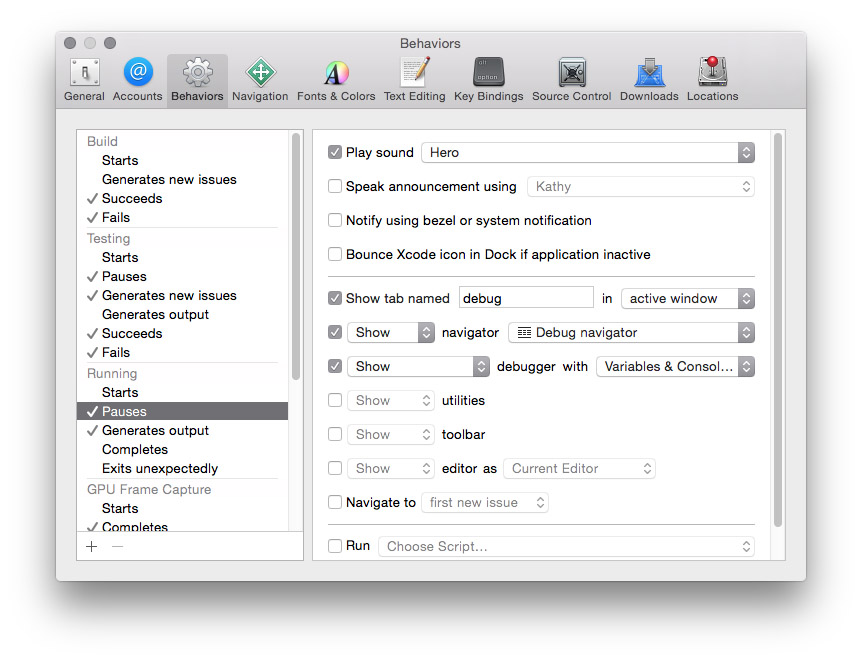Open Text Editing preferences icon

tap(415, 72)
